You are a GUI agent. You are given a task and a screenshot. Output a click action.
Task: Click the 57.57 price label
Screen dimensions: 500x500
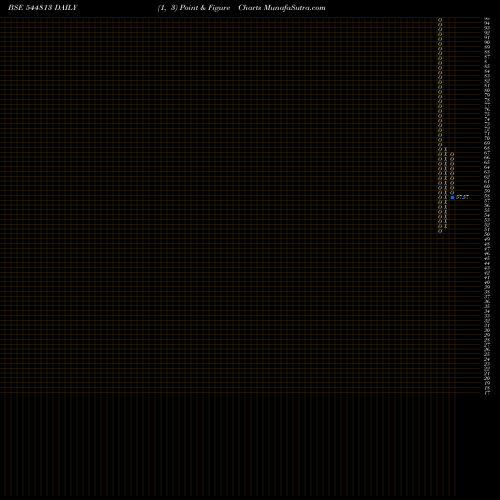tap(462, 197)
